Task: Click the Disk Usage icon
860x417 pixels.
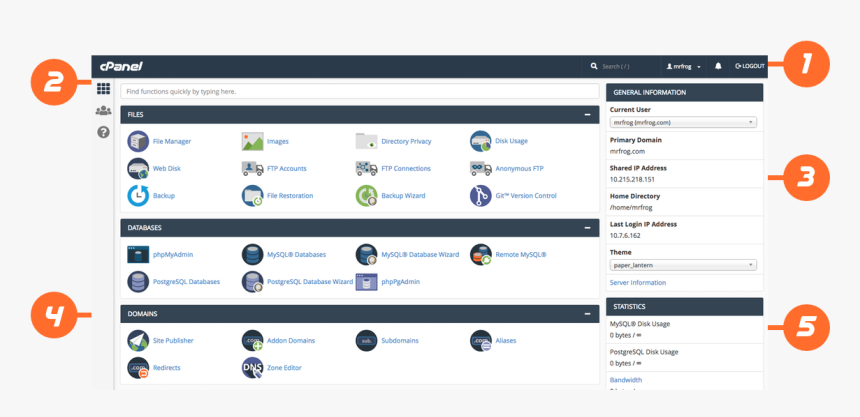Action: (x=480, y=142)
